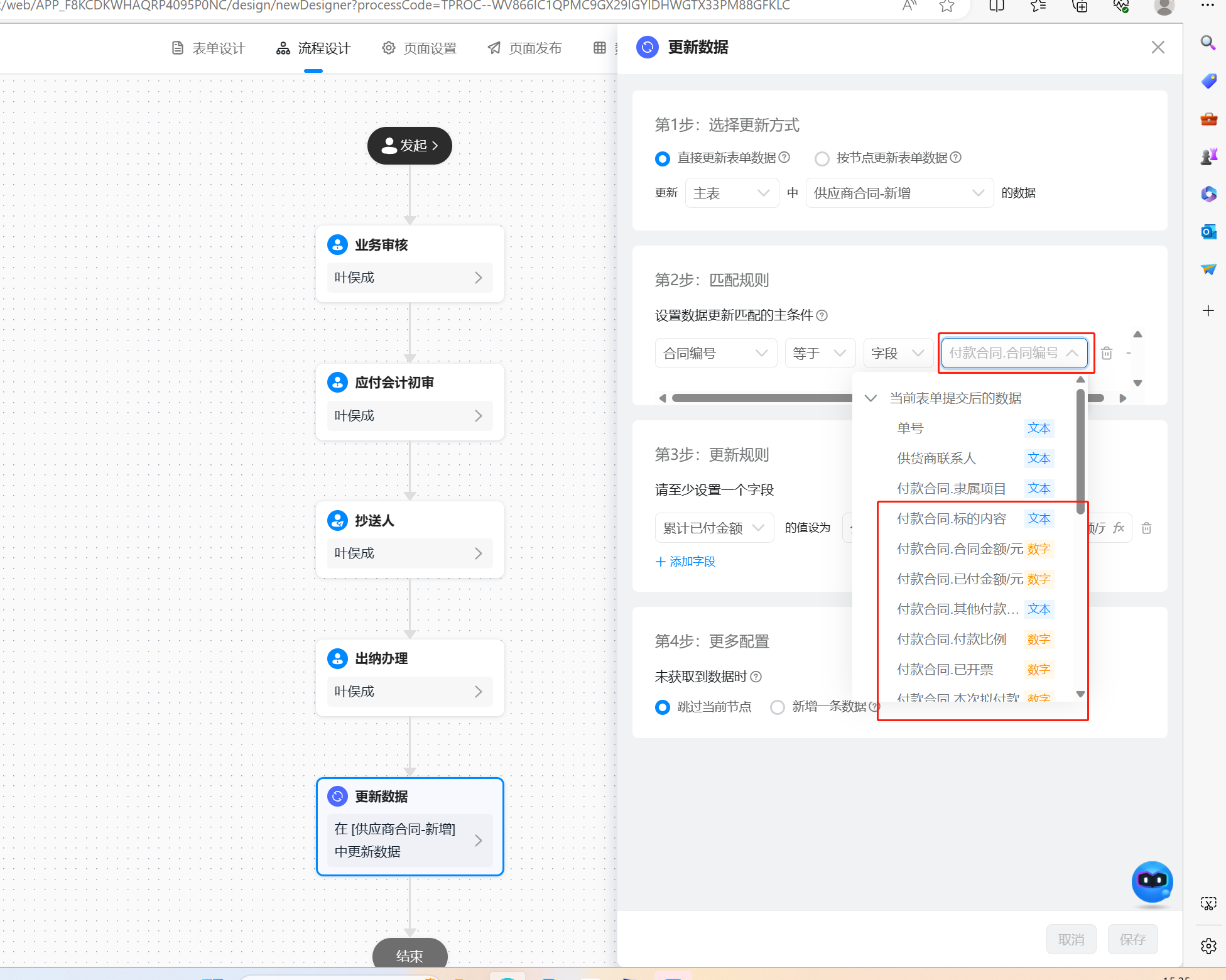This screenshot has width=1226, height=980.
Task: Click the browser sidebar search icon
Action: pos(1208,43)
